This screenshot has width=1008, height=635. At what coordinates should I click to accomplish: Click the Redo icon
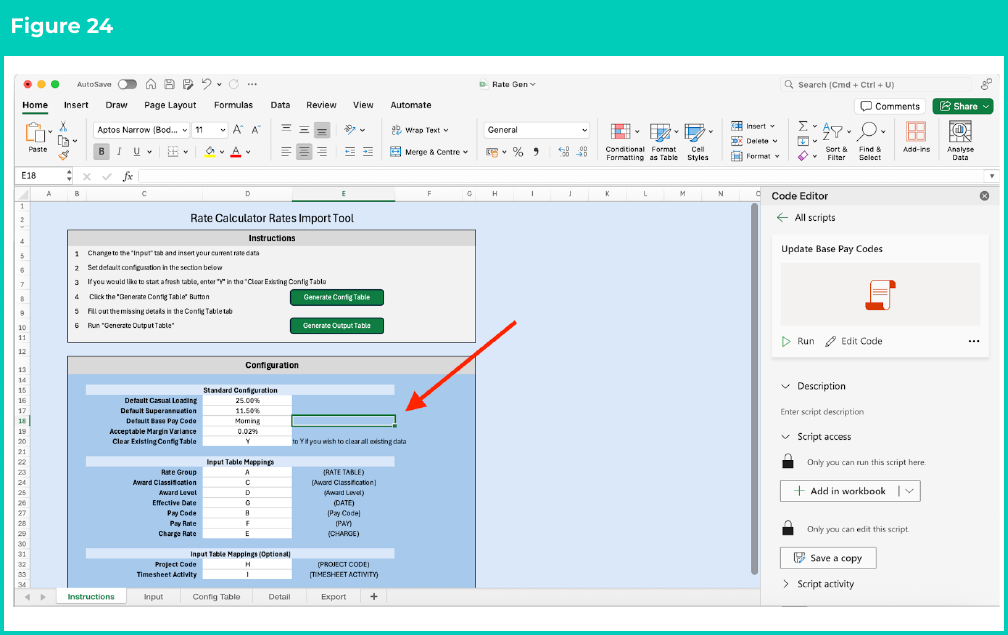[x=234, y=84]
